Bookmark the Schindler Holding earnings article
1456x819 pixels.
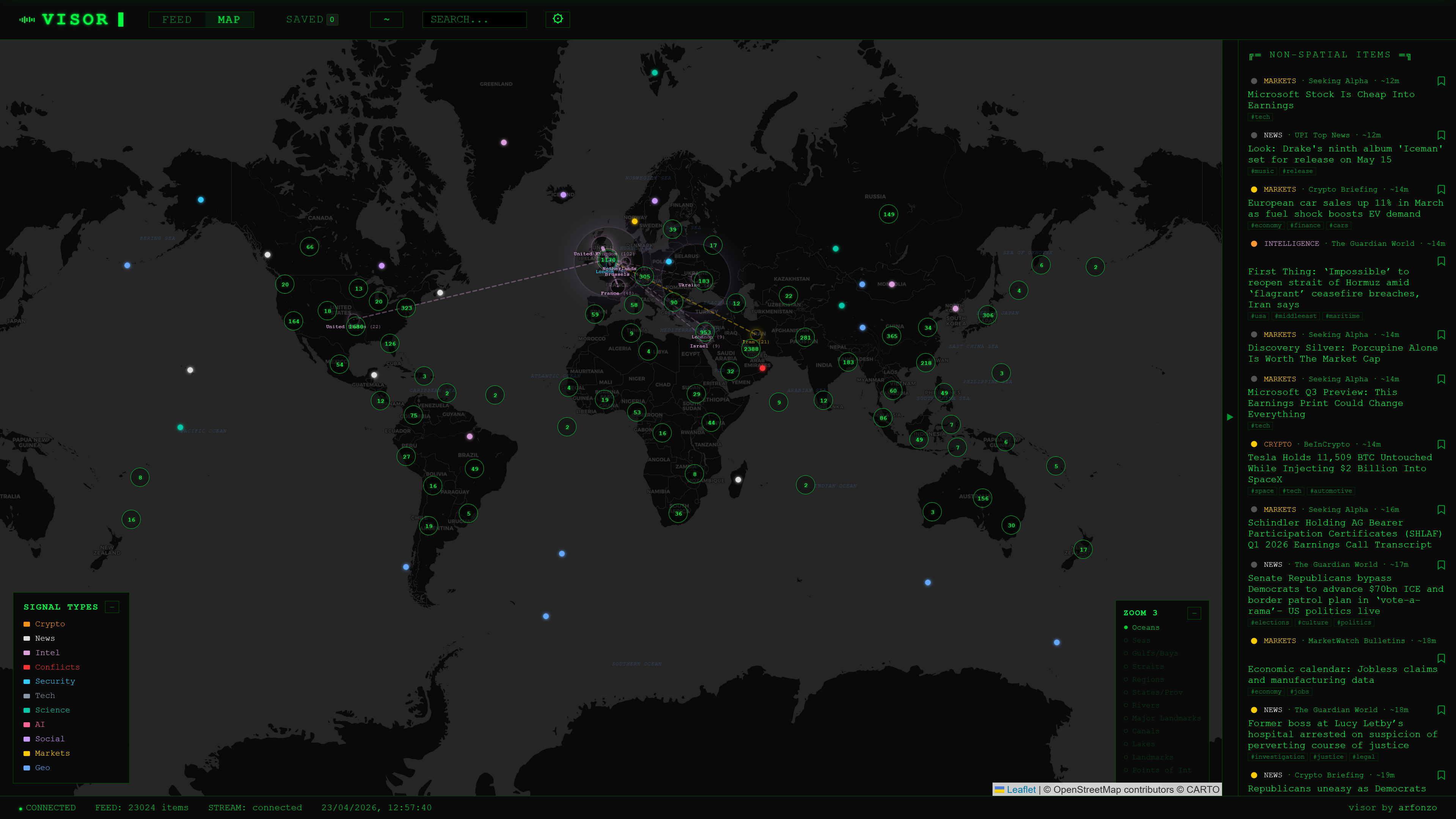coord(1441,510)
